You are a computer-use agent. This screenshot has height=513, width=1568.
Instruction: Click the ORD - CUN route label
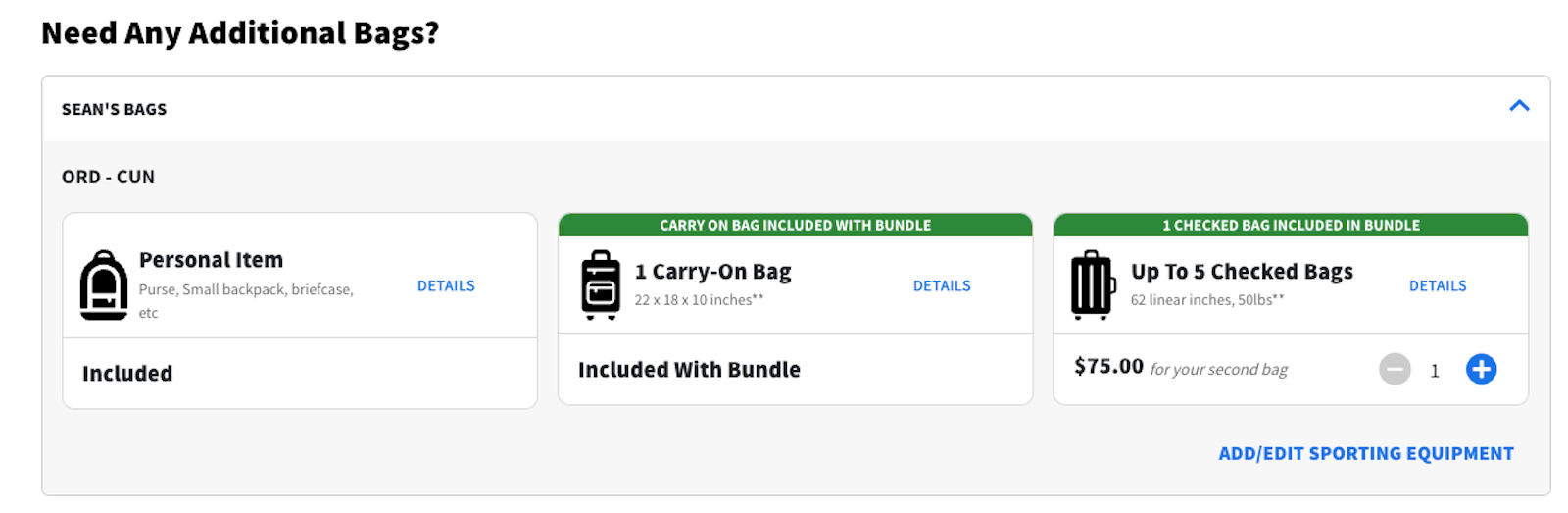108,178
